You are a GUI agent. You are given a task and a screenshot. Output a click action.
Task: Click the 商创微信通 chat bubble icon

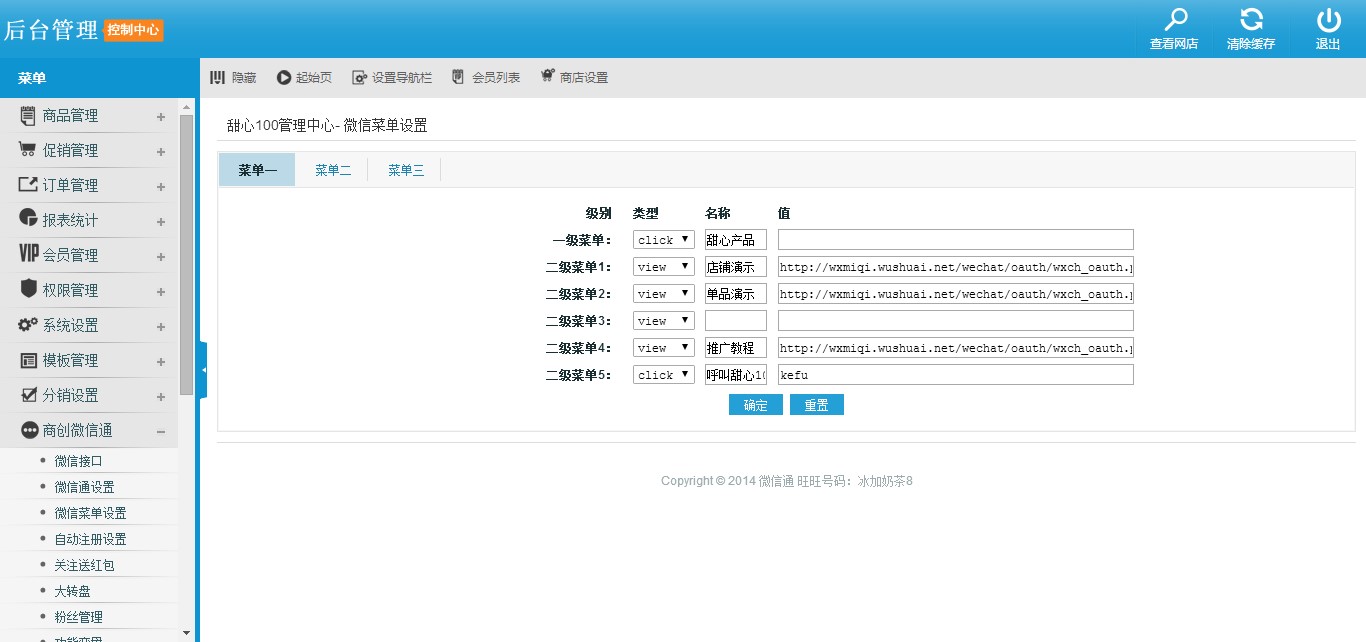tap(29, 430)
